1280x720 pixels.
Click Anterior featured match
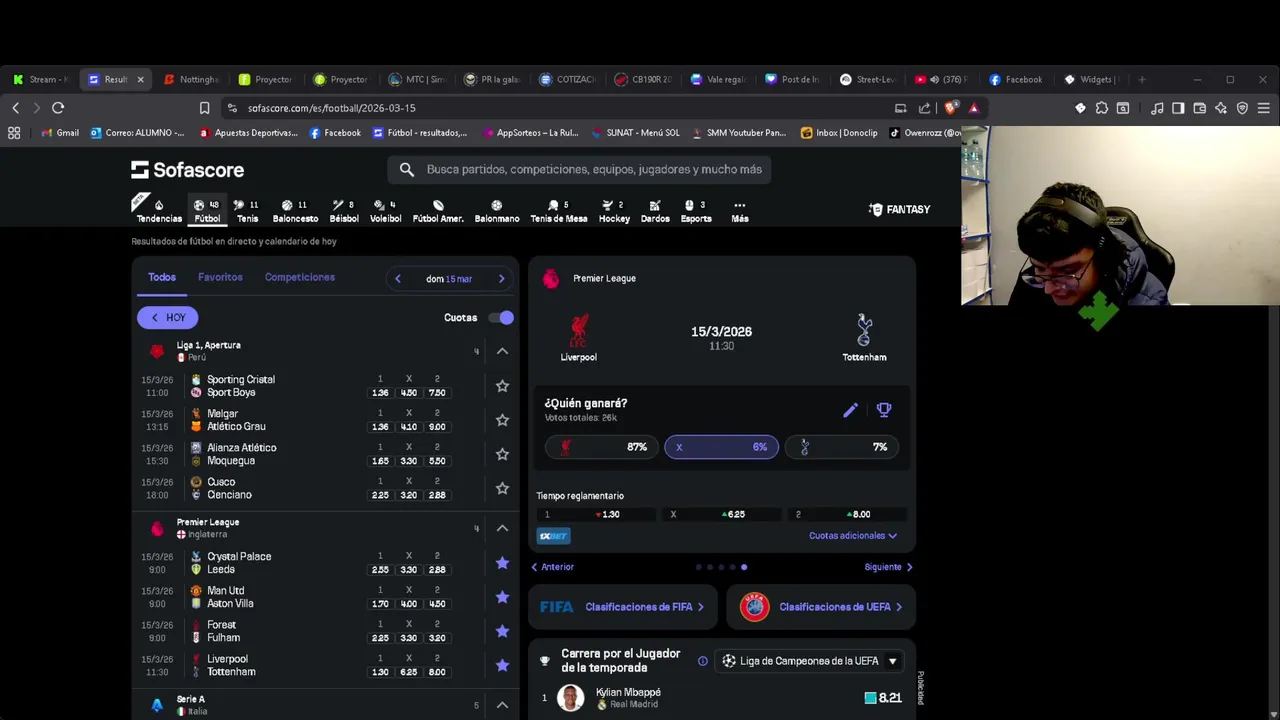(552, 567)
